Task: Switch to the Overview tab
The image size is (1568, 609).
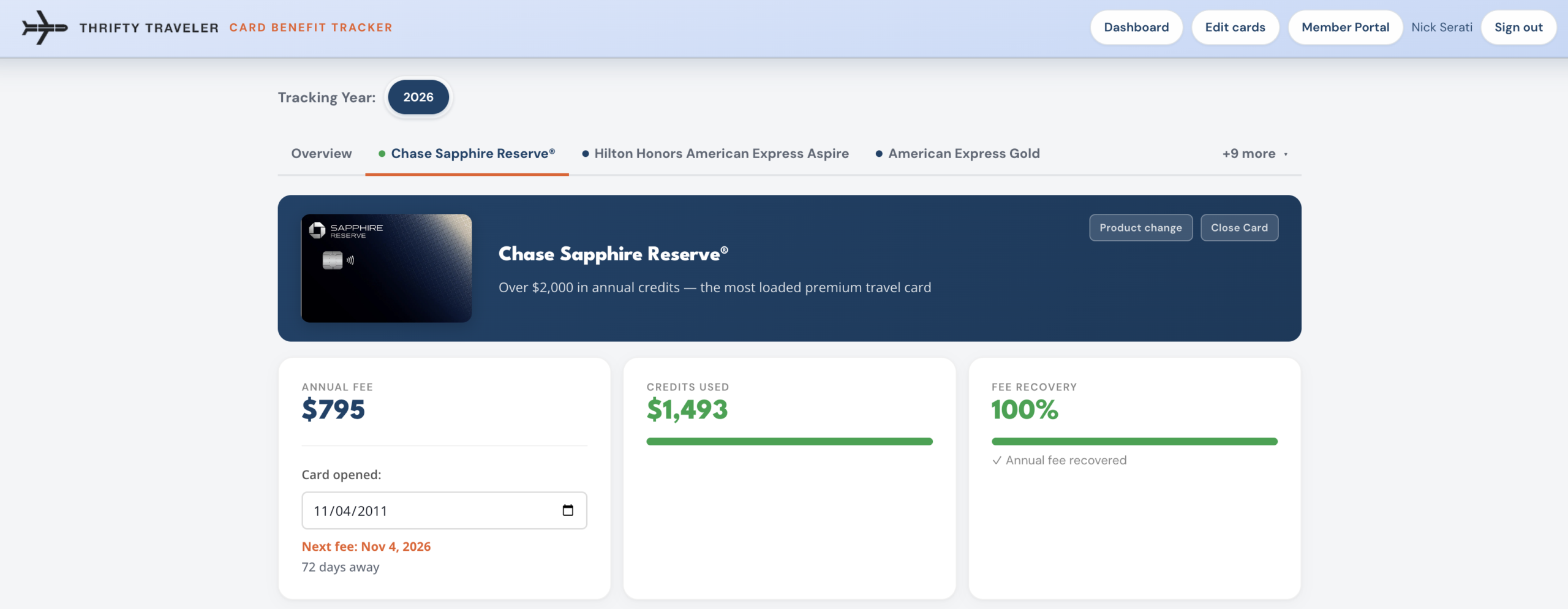Action: click(x=322, y=154)
